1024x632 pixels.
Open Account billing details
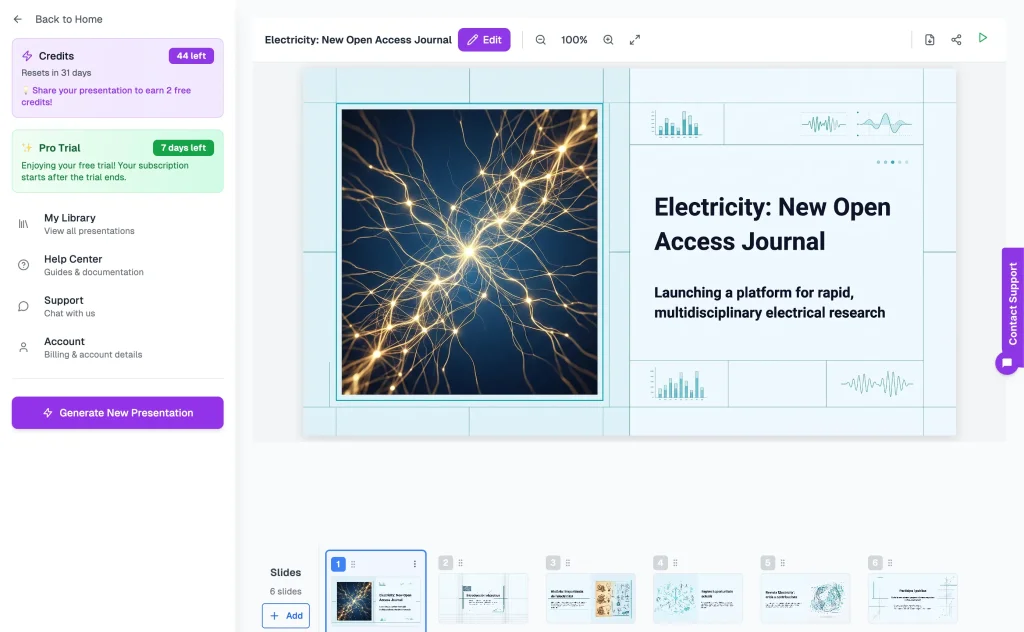pos(118,347)
